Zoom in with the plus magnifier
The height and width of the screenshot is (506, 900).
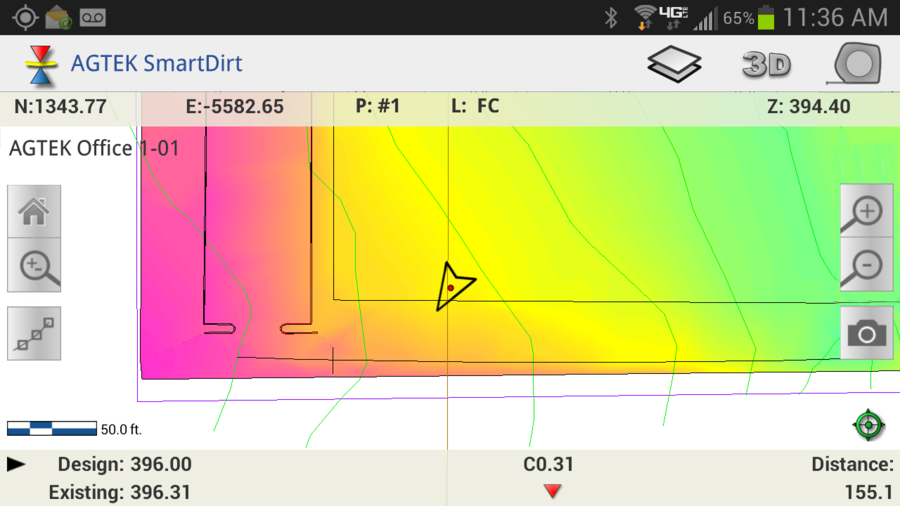pyautogui.click(x=867, y=211)
